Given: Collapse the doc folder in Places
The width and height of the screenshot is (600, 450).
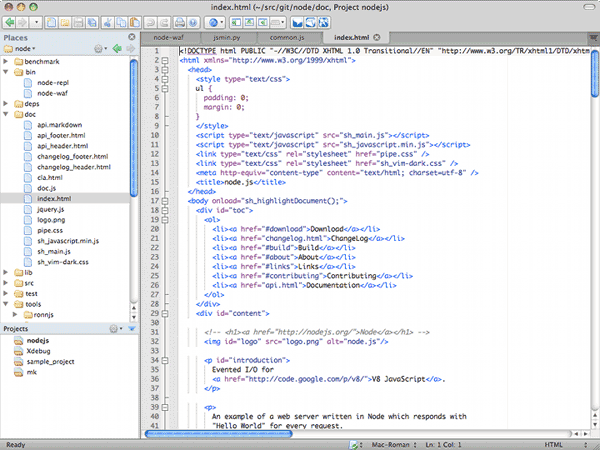Looking at the screenshot, I should 6,114.
